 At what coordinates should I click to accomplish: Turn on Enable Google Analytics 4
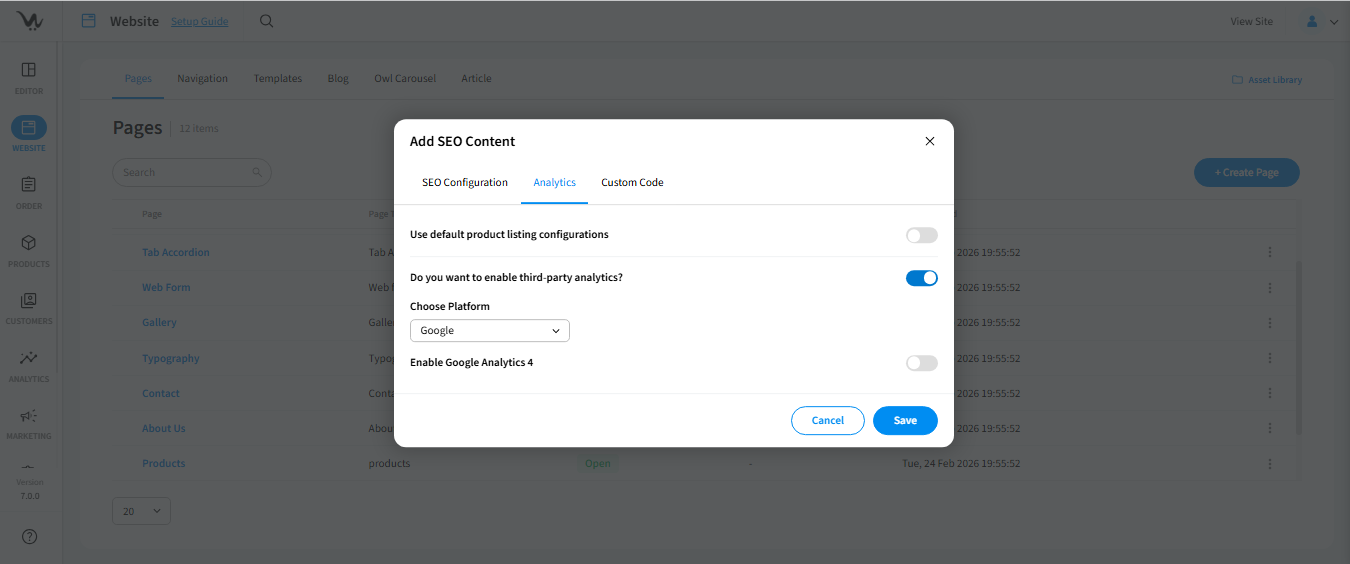click(x=921, y=363)
